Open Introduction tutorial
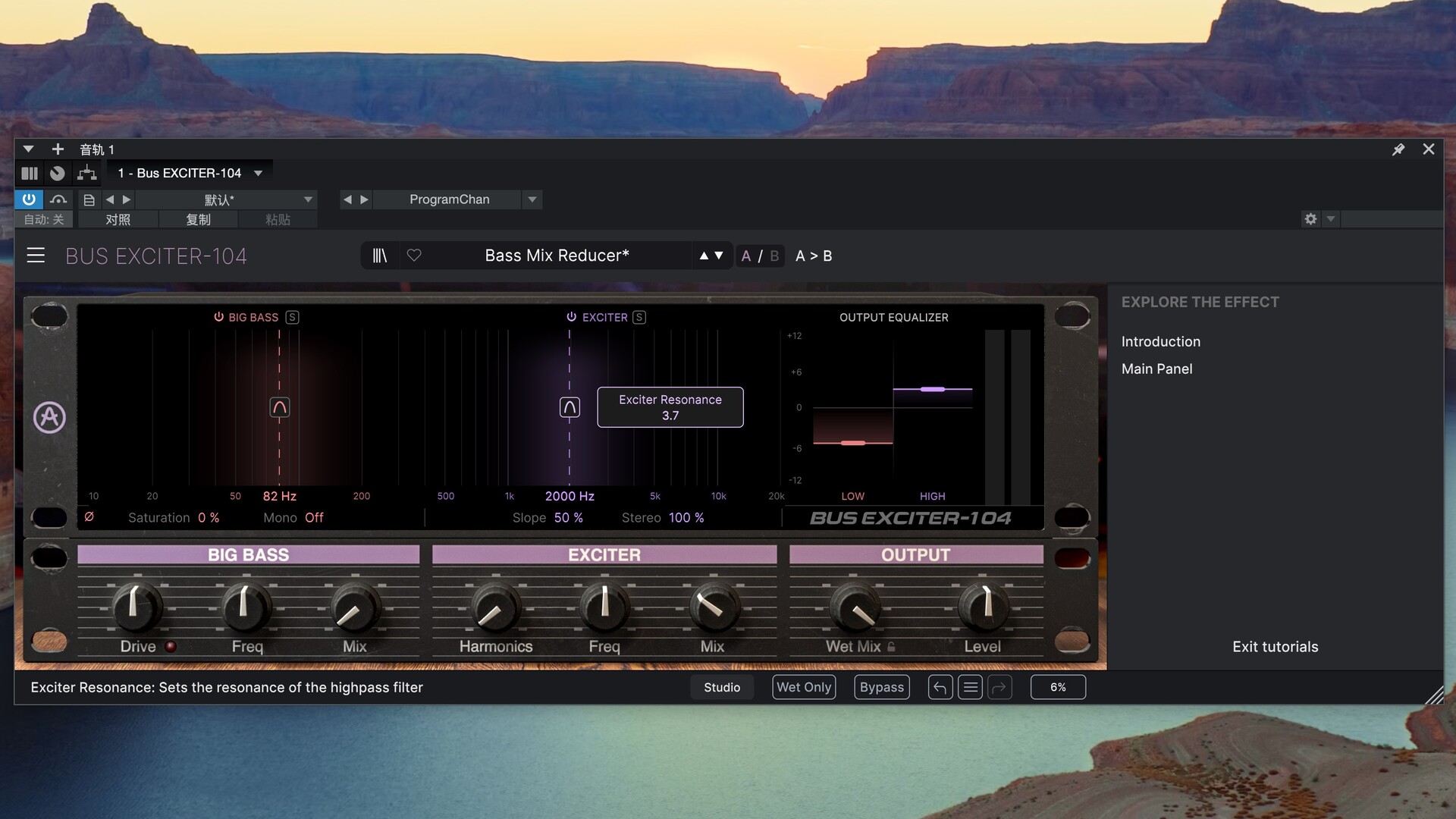Viewport: 1456px width, 819px height. (x=1161, y=341)
